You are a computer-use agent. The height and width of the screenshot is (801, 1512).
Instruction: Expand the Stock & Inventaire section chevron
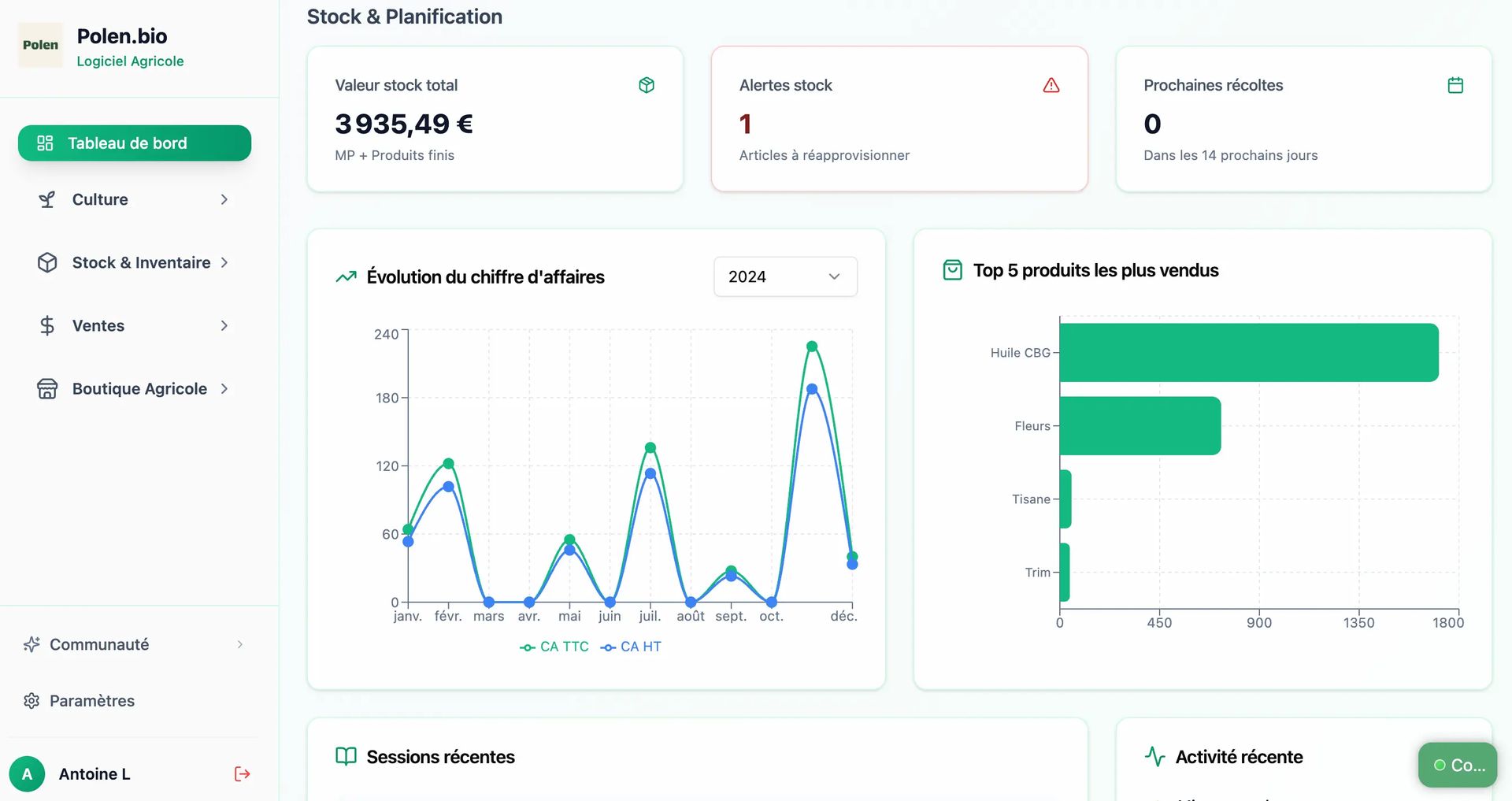pyautogui.click(x=224, y=262)
